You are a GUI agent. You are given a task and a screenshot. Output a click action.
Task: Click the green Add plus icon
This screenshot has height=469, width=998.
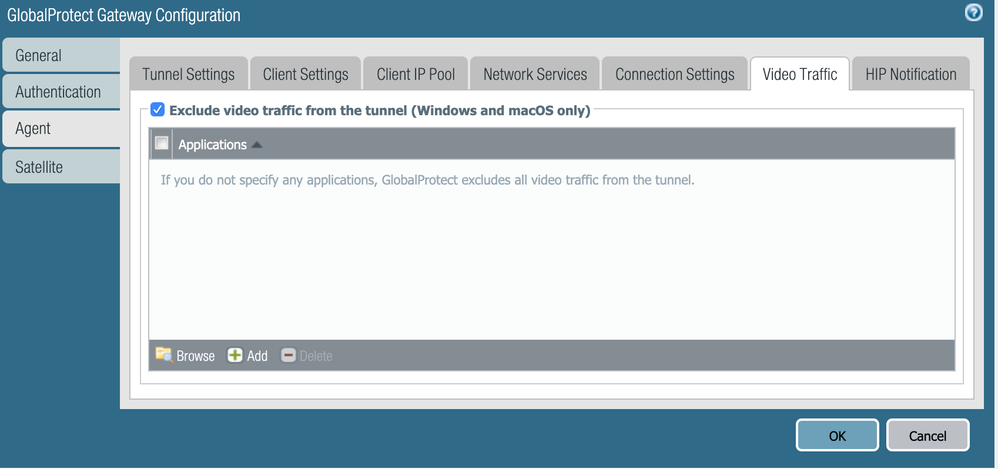coord(235,355)
